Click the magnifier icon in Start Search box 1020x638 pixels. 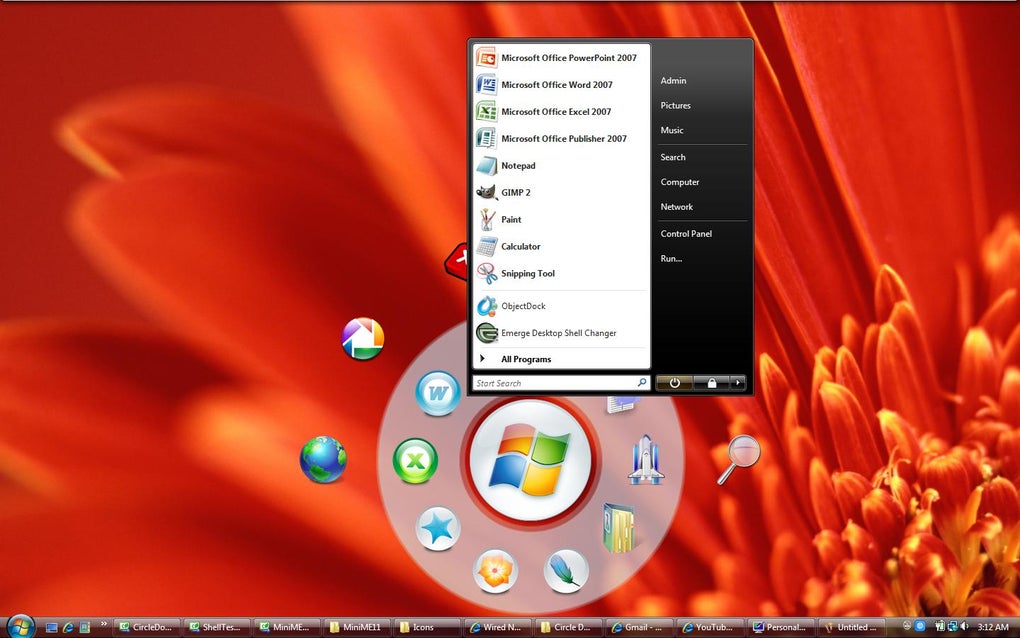[x=641, y=383]
